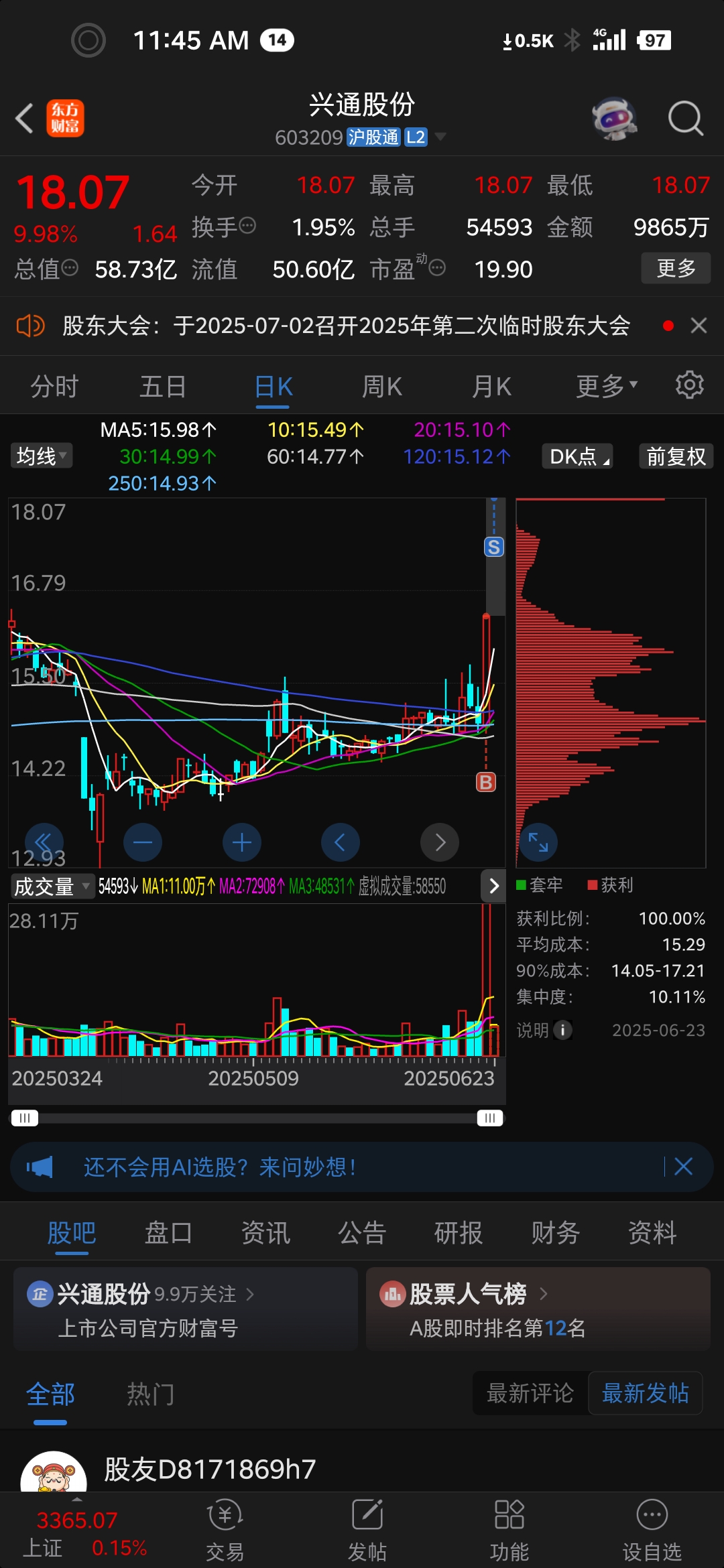Sort by 最新发帖
Image resolution: width=724 pixels, height=1568 pixels.
646,1393
